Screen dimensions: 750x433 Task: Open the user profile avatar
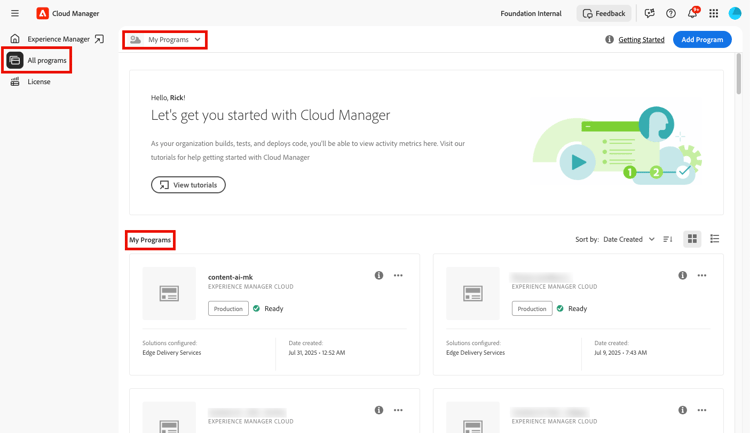tap(734, 13)
